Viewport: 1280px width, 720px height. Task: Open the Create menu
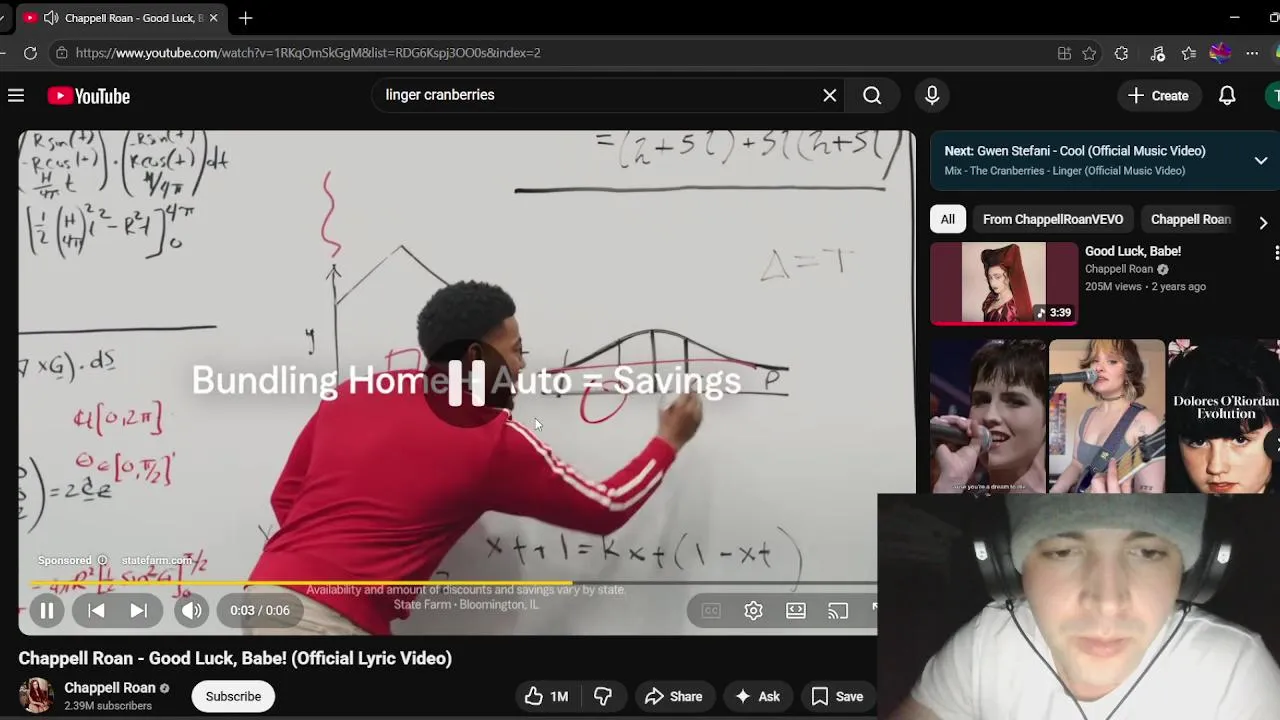tap(1159, 96)
